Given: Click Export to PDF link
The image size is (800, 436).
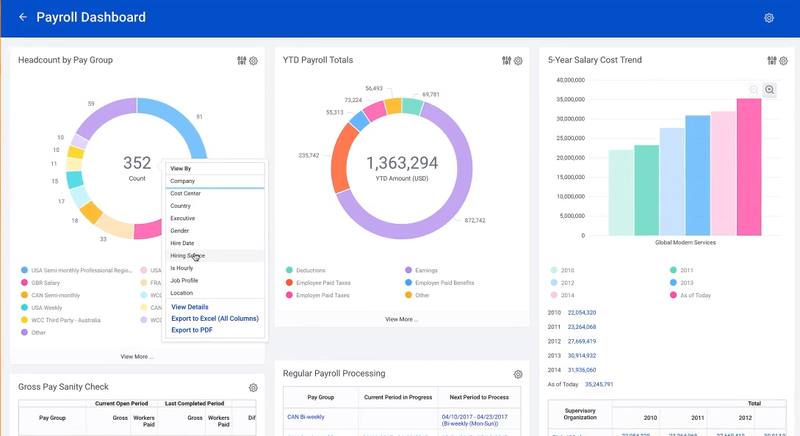Looking at the screenshot, I should 192,330.
